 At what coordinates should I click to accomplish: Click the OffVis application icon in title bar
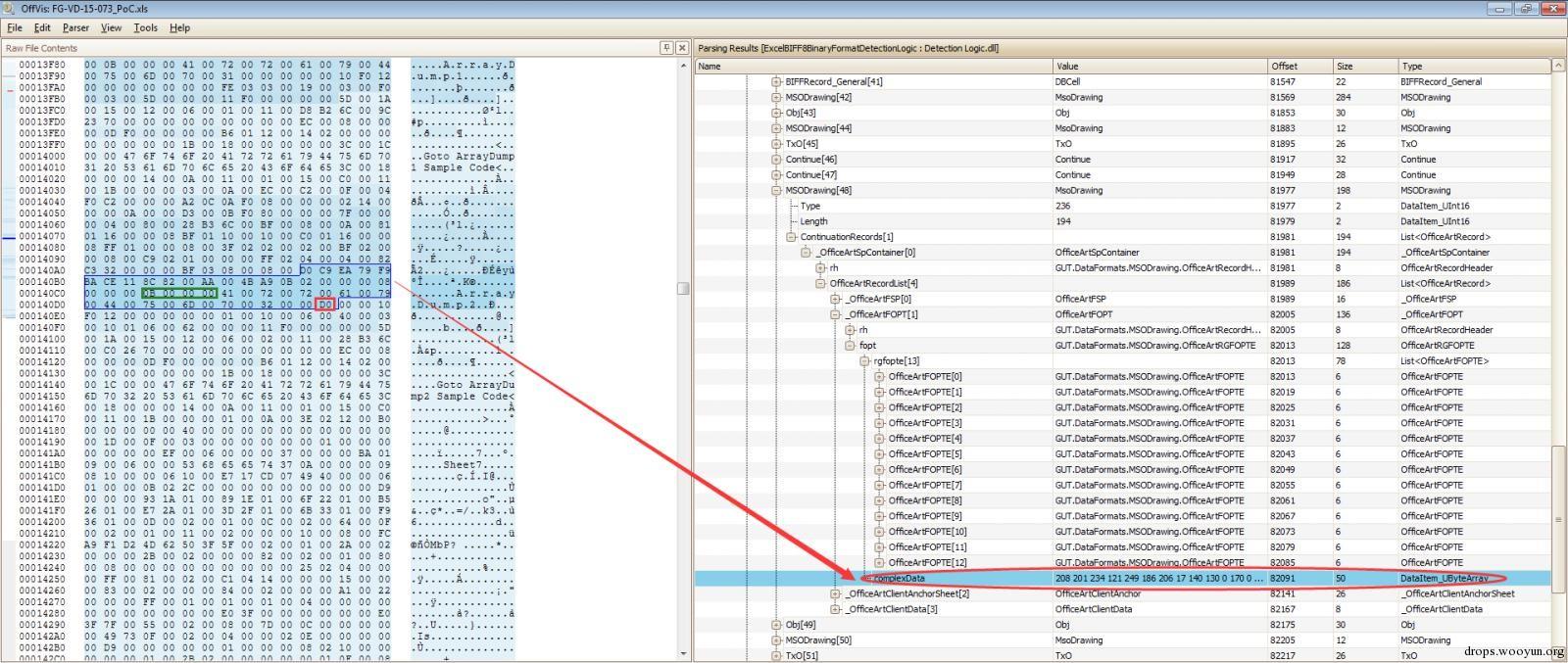9,8
